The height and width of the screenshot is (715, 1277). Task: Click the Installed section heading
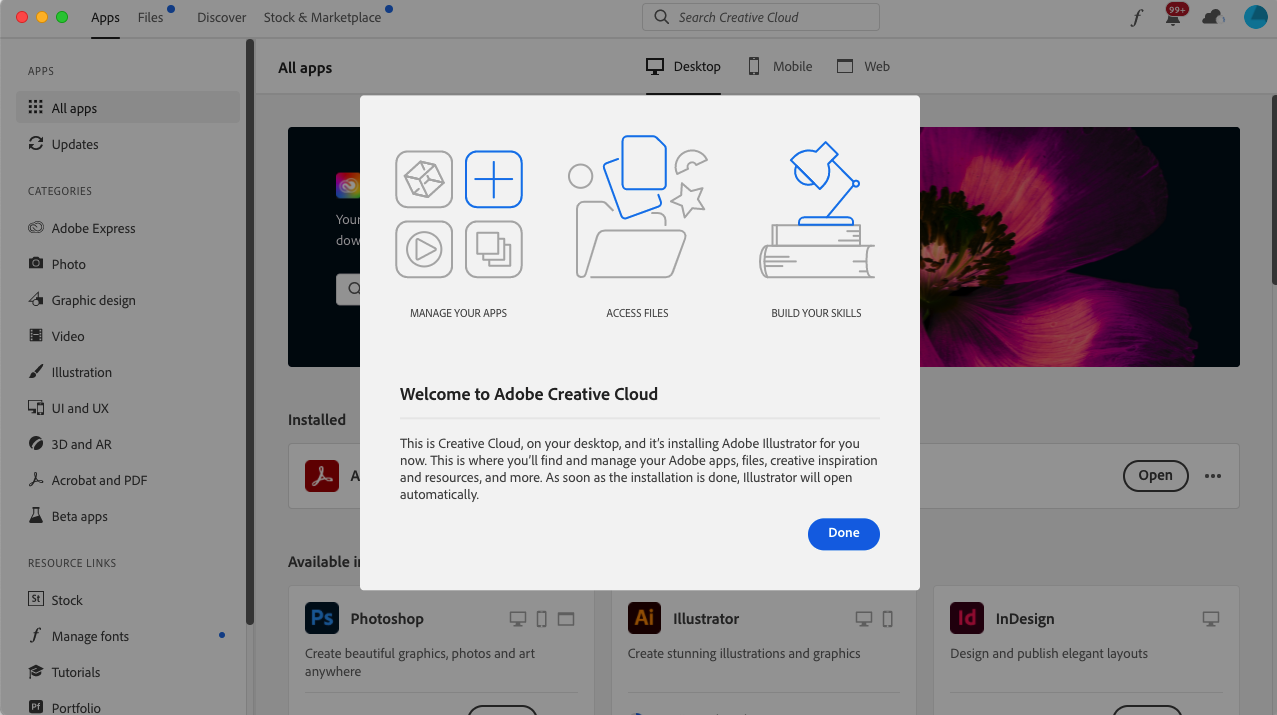tap(317, 420)
